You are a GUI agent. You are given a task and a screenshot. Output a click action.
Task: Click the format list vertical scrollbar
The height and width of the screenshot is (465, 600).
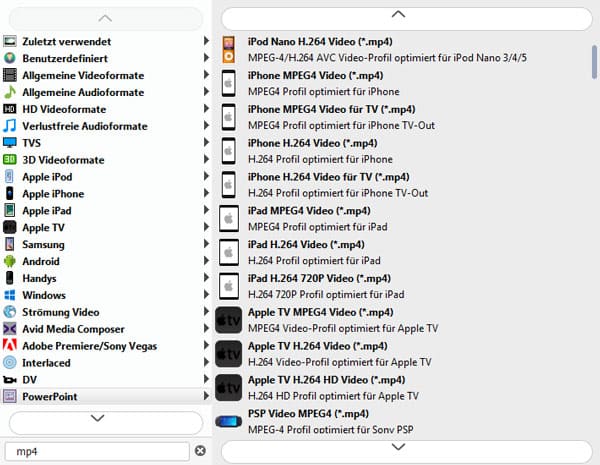(x=594, y=62)
